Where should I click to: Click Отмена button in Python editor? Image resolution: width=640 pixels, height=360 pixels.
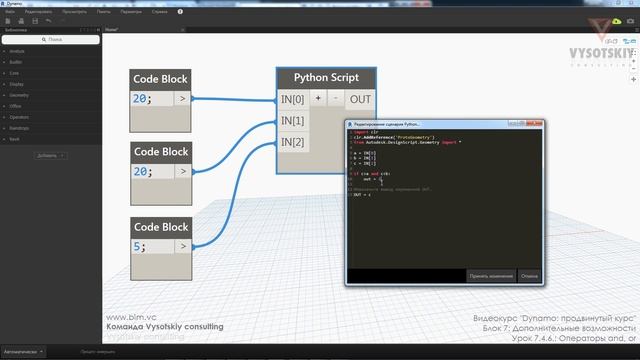click(x=529, y=276)
